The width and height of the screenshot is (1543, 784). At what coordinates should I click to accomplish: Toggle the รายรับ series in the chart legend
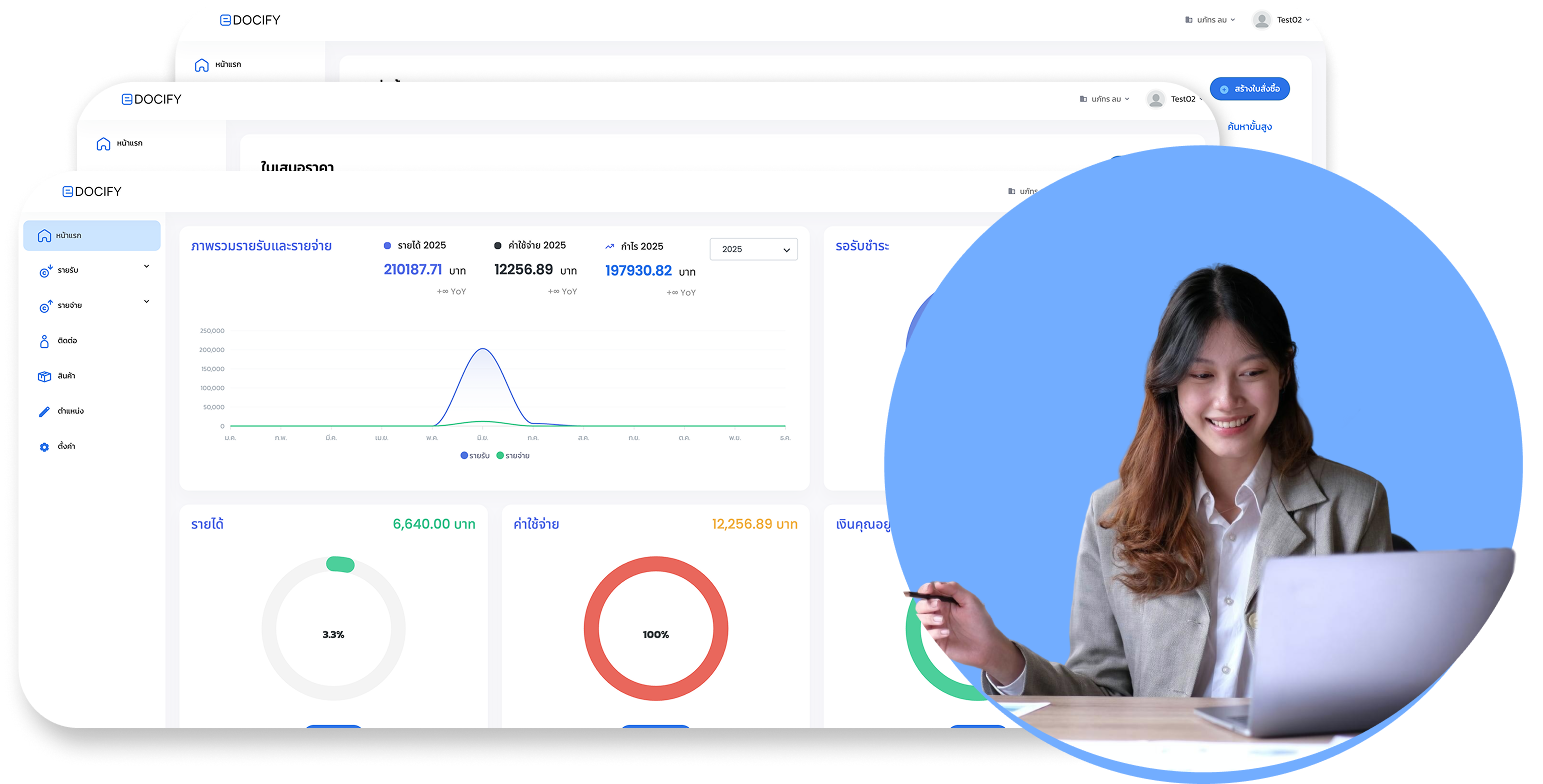click(470, 455)
